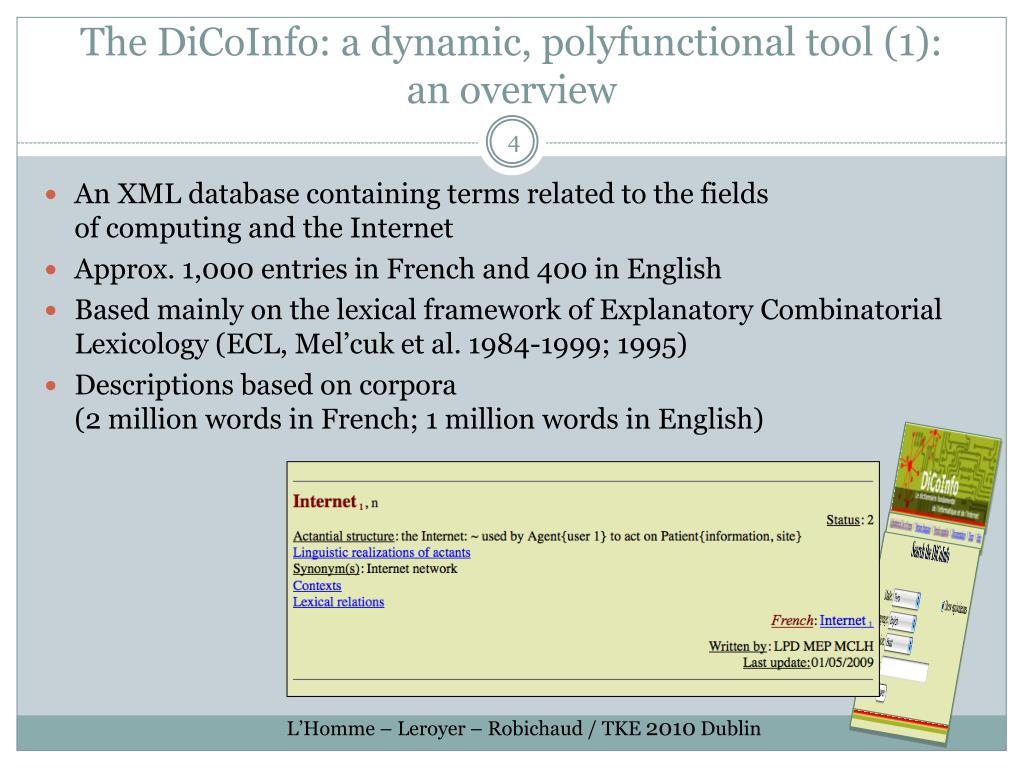The width and height of the screenshot is (1024, 768).
Task: Click the Last update date
Action: (842, 662)
